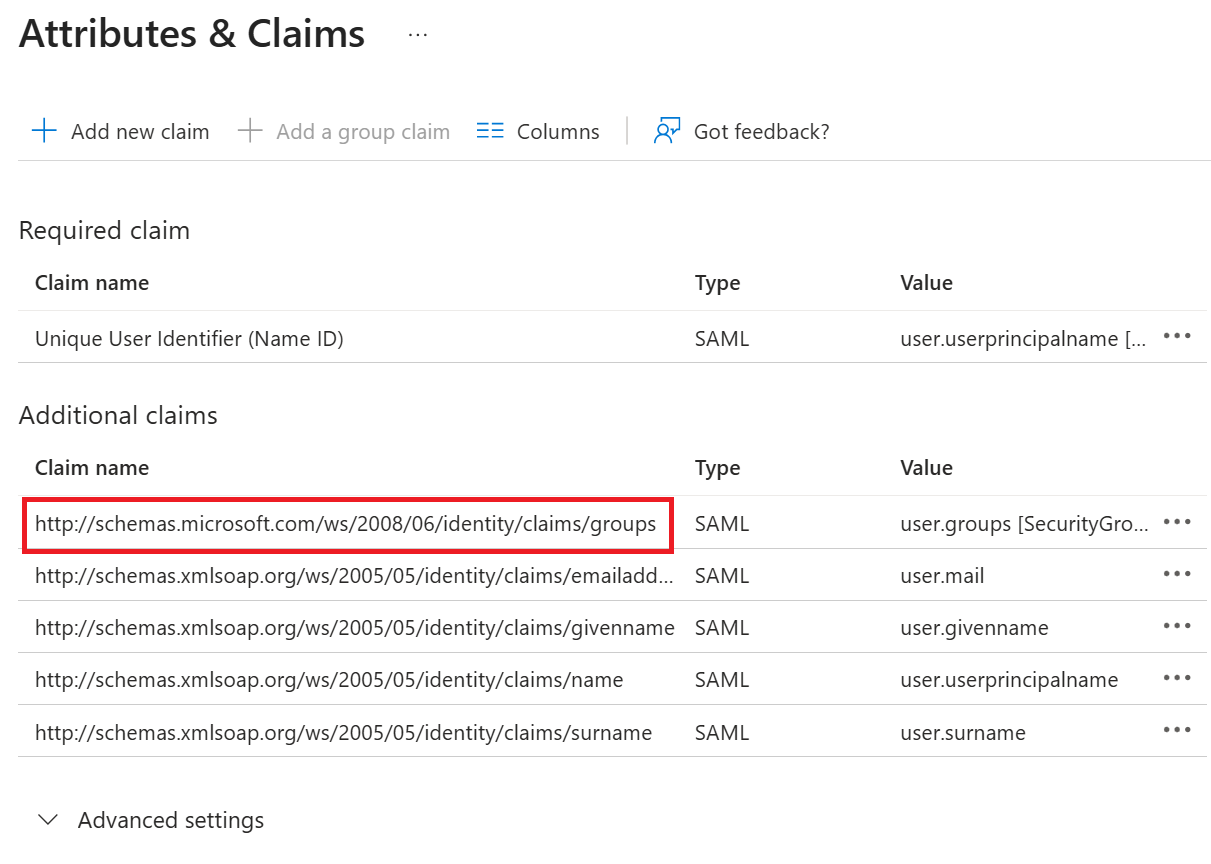The height and width of the screenshot is (864, 1211).
Task: Click Type header under Additional claims
Action: click(x=717, y=468)
